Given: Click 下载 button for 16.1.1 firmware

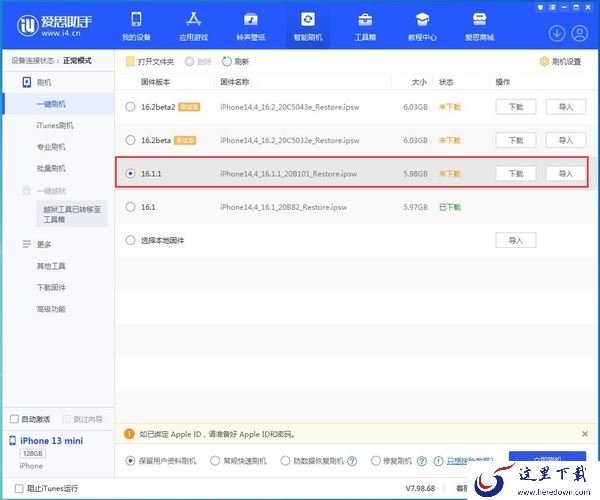Looking at the screenshot, I should click(515, 173).
